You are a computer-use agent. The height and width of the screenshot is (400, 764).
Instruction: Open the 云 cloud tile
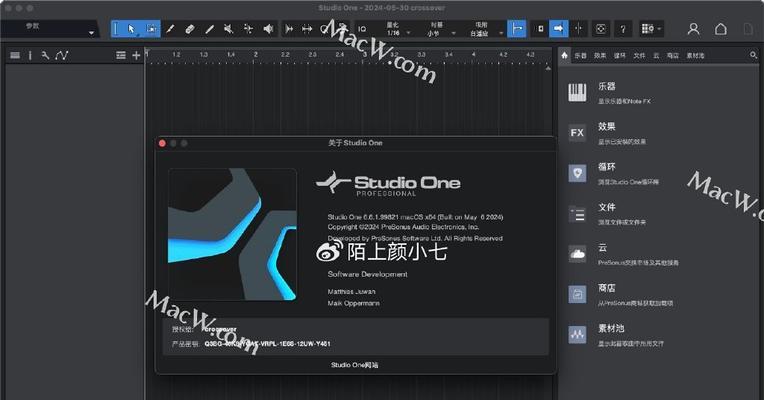coord(577,254)
